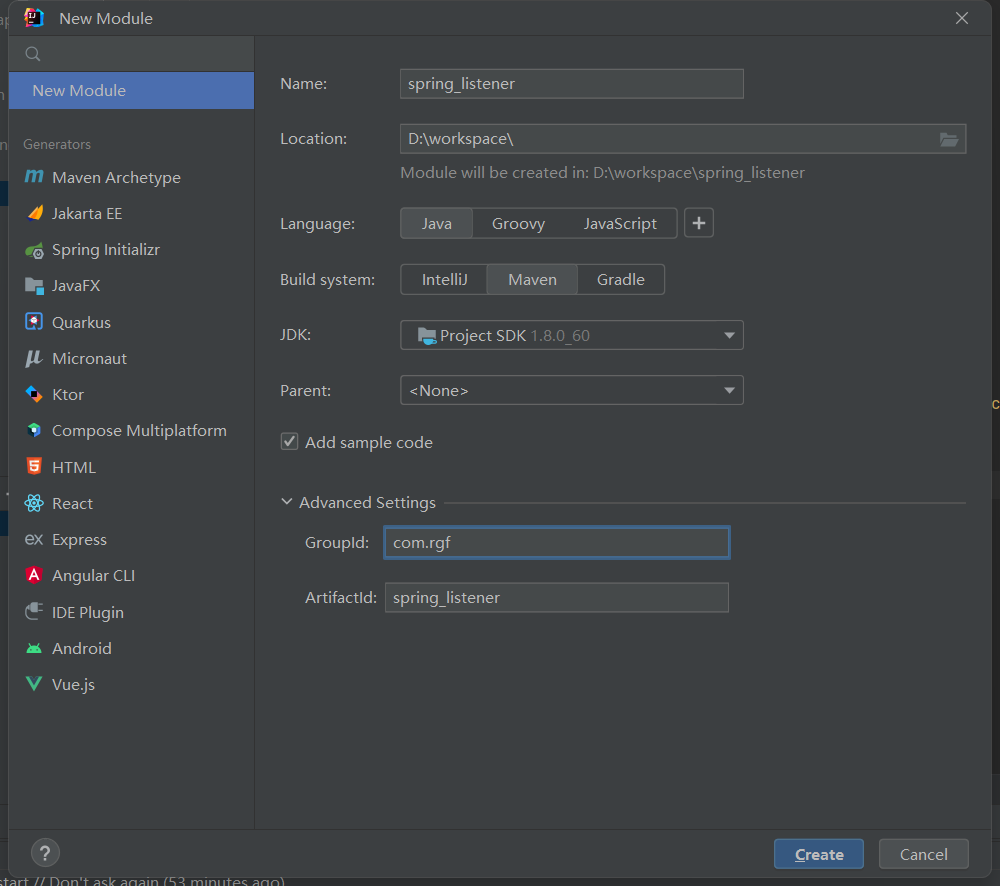Viewport: 1000px width, 886px height.
Task: Click the GroupId input field
Action: (x=557, y=542)
